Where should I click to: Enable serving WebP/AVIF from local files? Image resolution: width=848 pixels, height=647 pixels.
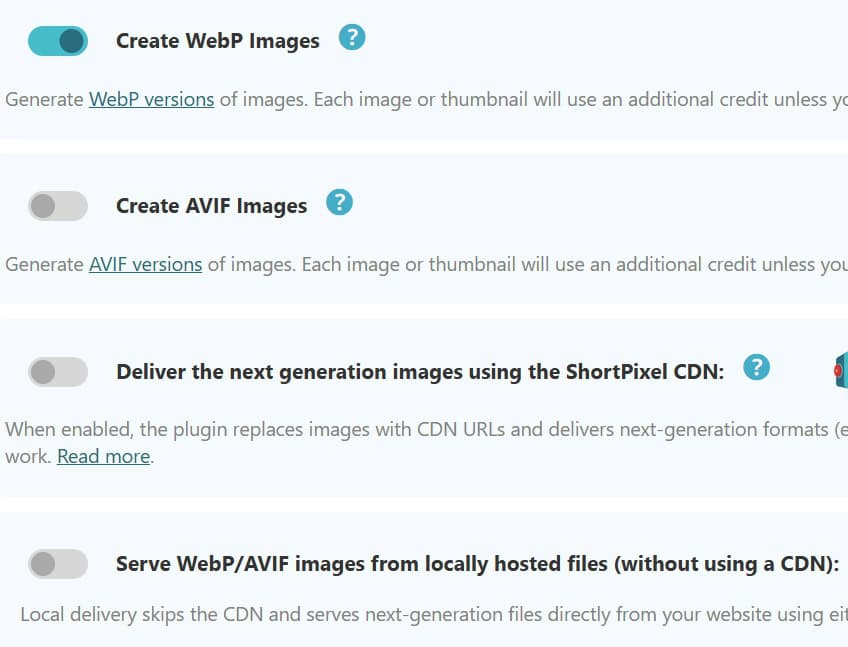click(58, 564)
